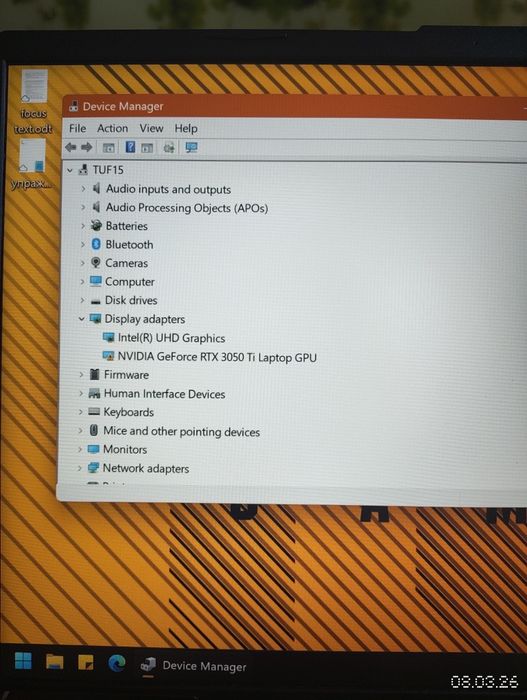Select the Human Interface Devices label
This screenshot has width=527, height=700.
(x=164, y=394)
